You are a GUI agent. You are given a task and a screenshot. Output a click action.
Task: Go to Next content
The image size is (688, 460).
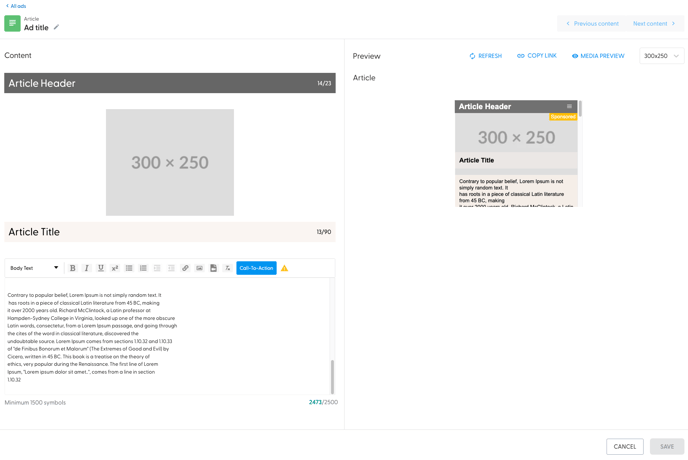pos(654,24)
